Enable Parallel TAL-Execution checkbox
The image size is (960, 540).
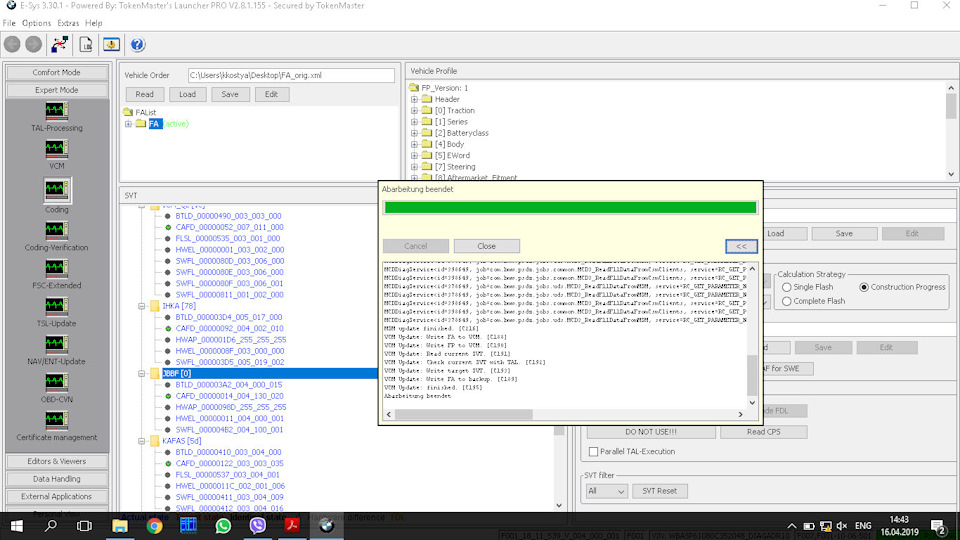click(x=593, y=452)
